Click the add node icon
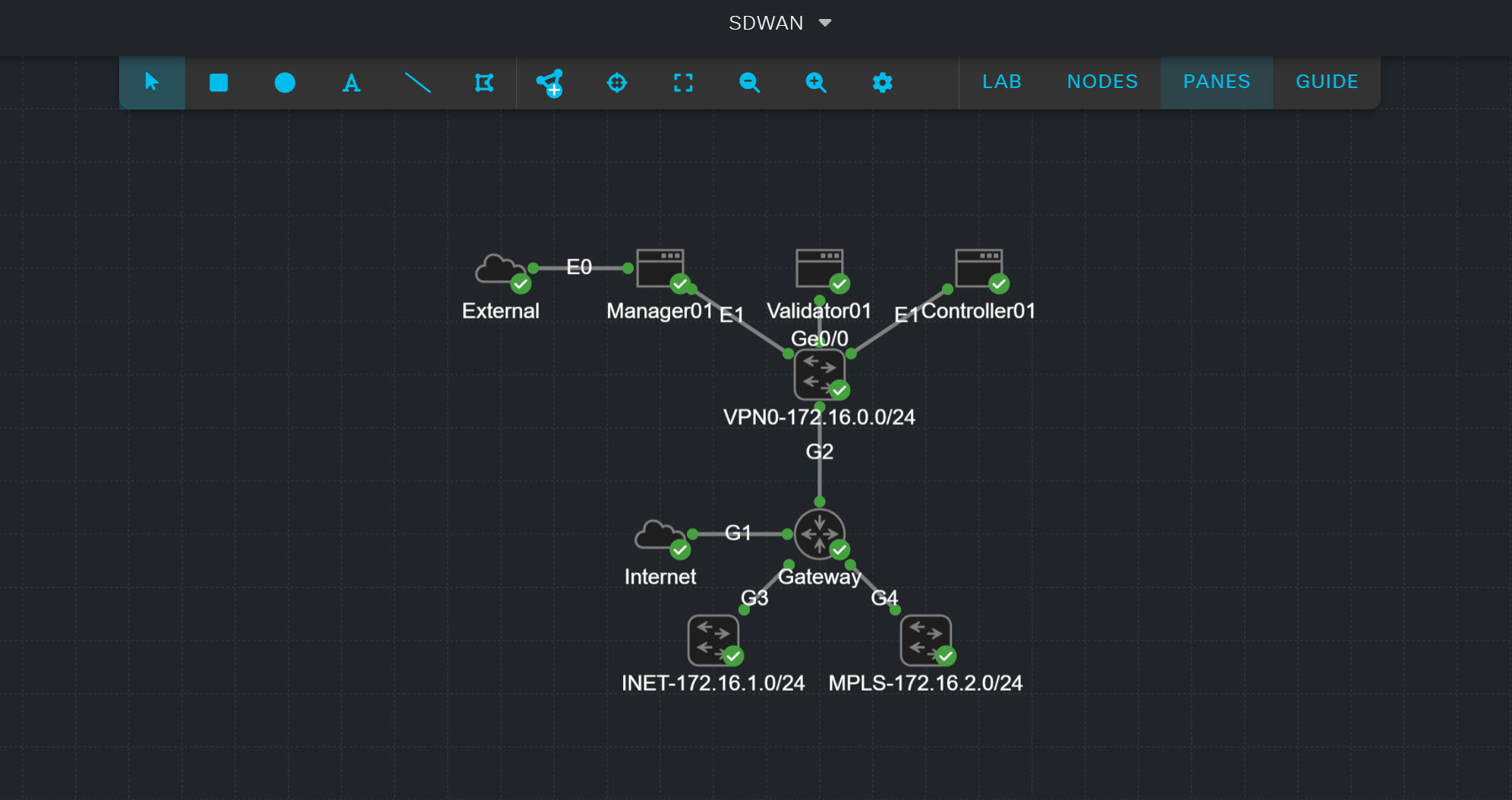 pyautogui.click(x=550, y=83)
